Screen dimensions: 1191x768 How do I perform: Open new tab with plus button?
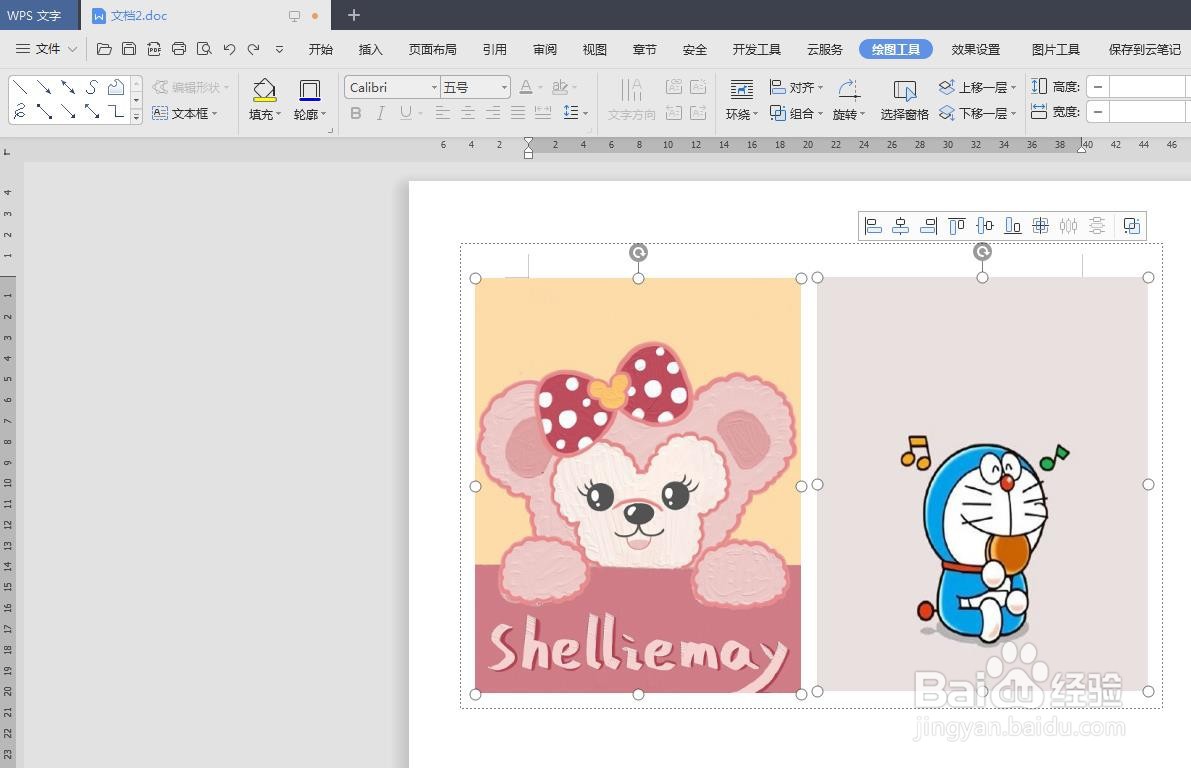point(353,15)
